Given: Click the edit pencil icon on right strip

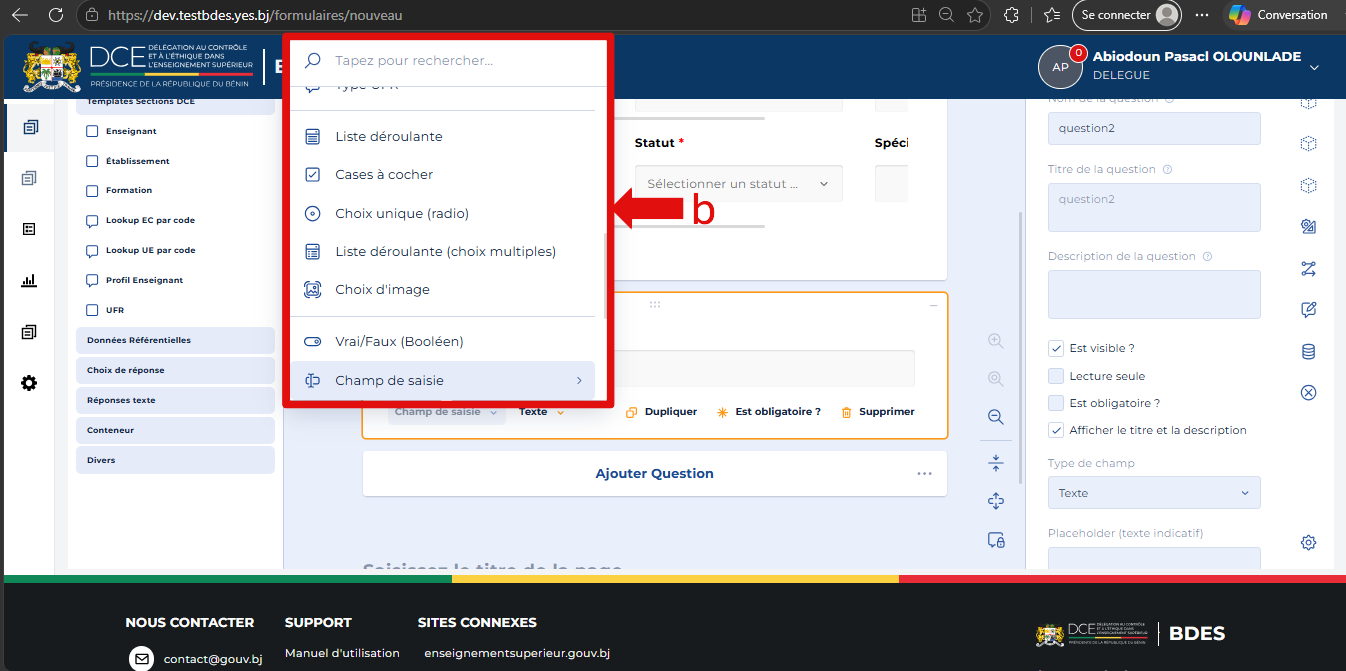Looking at the screenshot, I should point(1308,310).
